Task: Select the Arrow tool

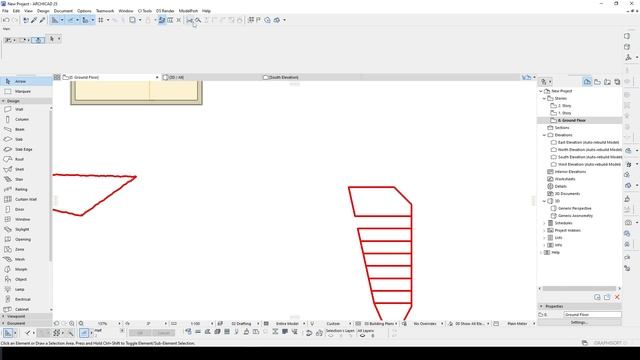Action: tap(26, 81)
